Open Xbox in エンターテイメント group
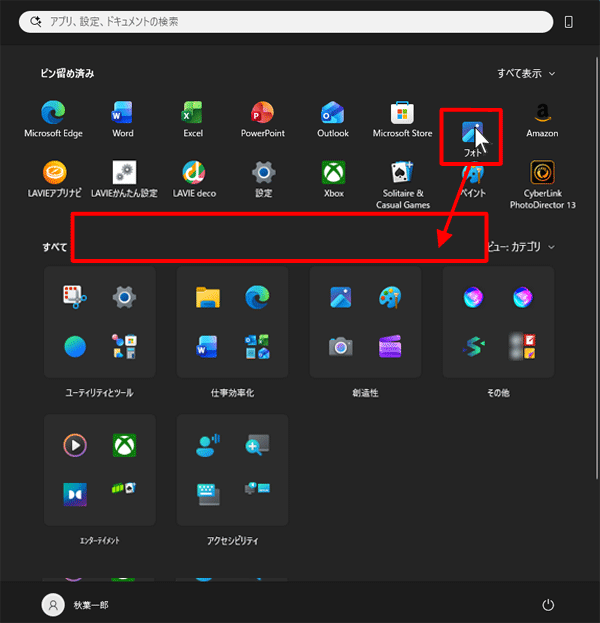The image size is (600, 623). pyautogui.click(x=124, y=445)
